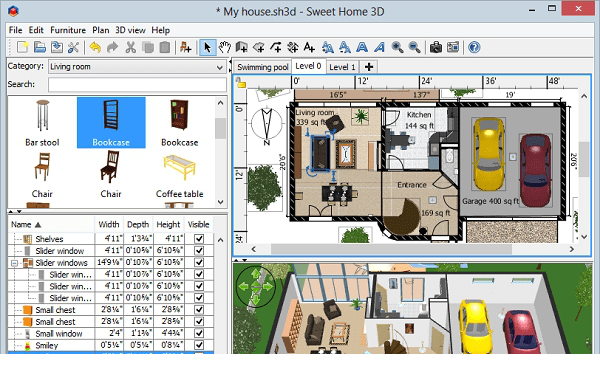
Task: Select the Create dimensions tool
Action: tap(293, 47)
